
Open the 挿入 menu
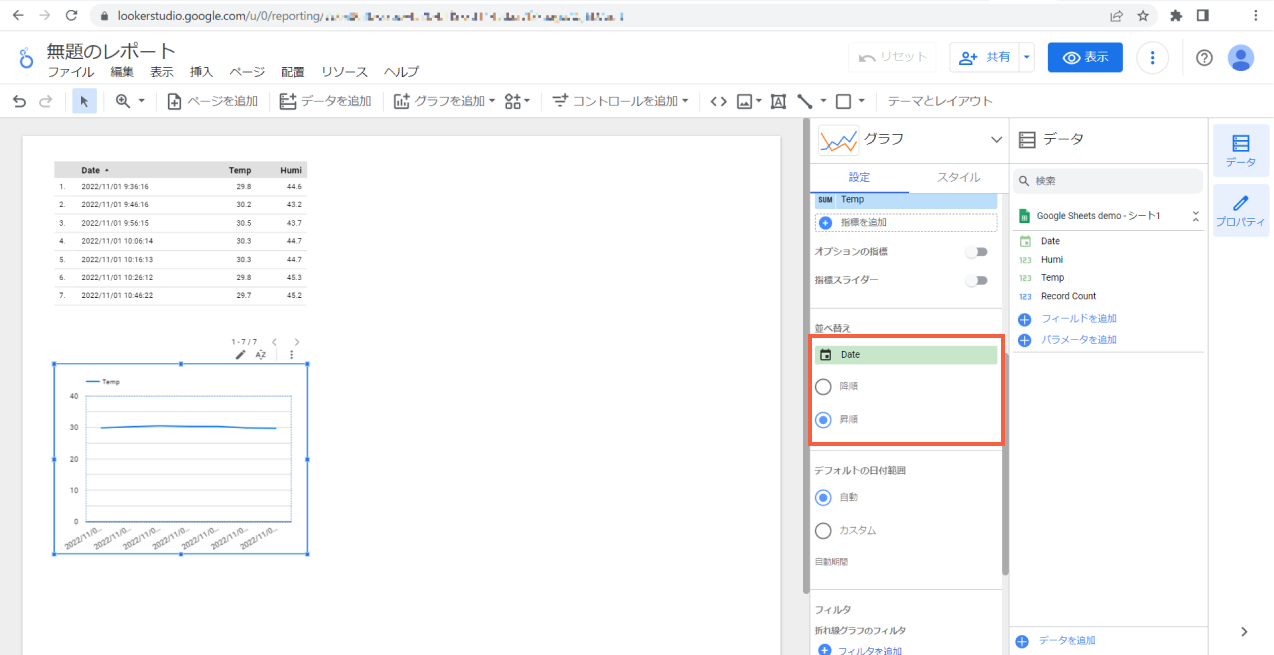[201, 72]
